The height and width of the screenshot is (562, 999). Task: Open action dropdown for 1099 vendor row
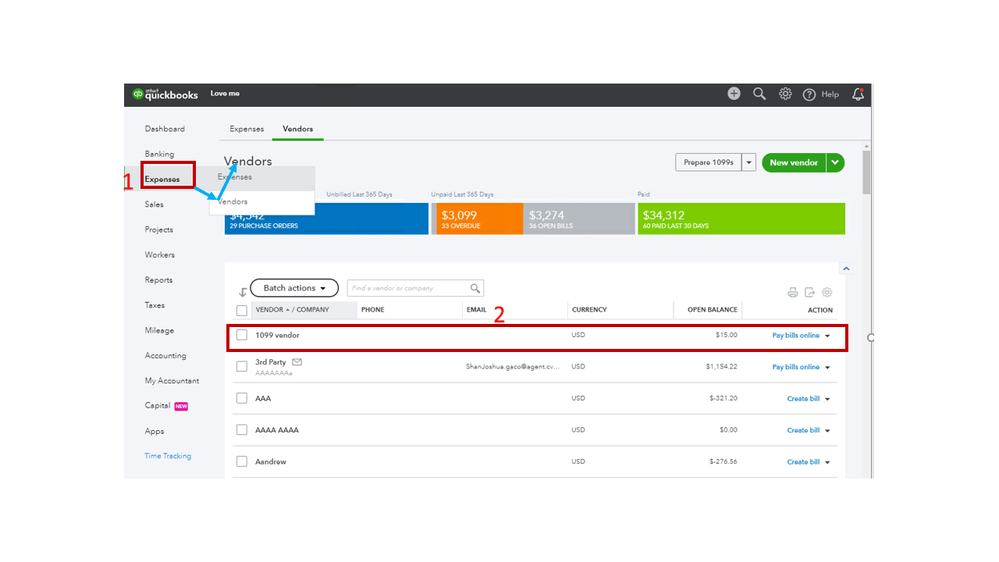pos(828,336)
